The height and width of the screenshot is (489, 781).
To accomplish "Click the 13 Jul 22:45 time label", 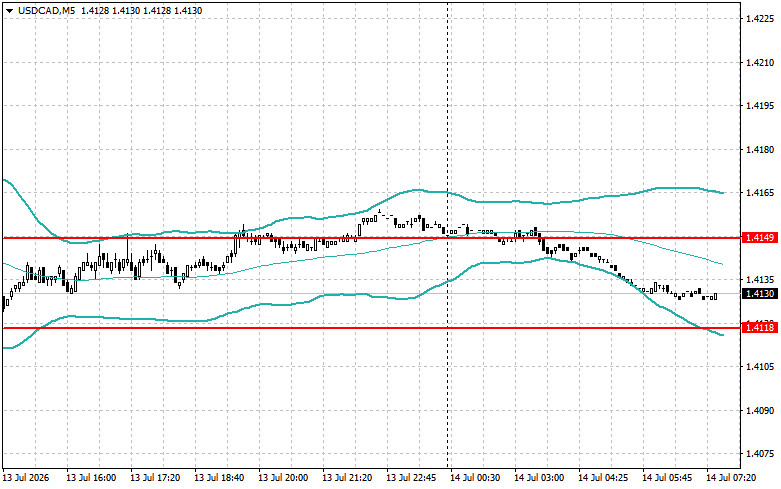I will (x=411, y=478).
